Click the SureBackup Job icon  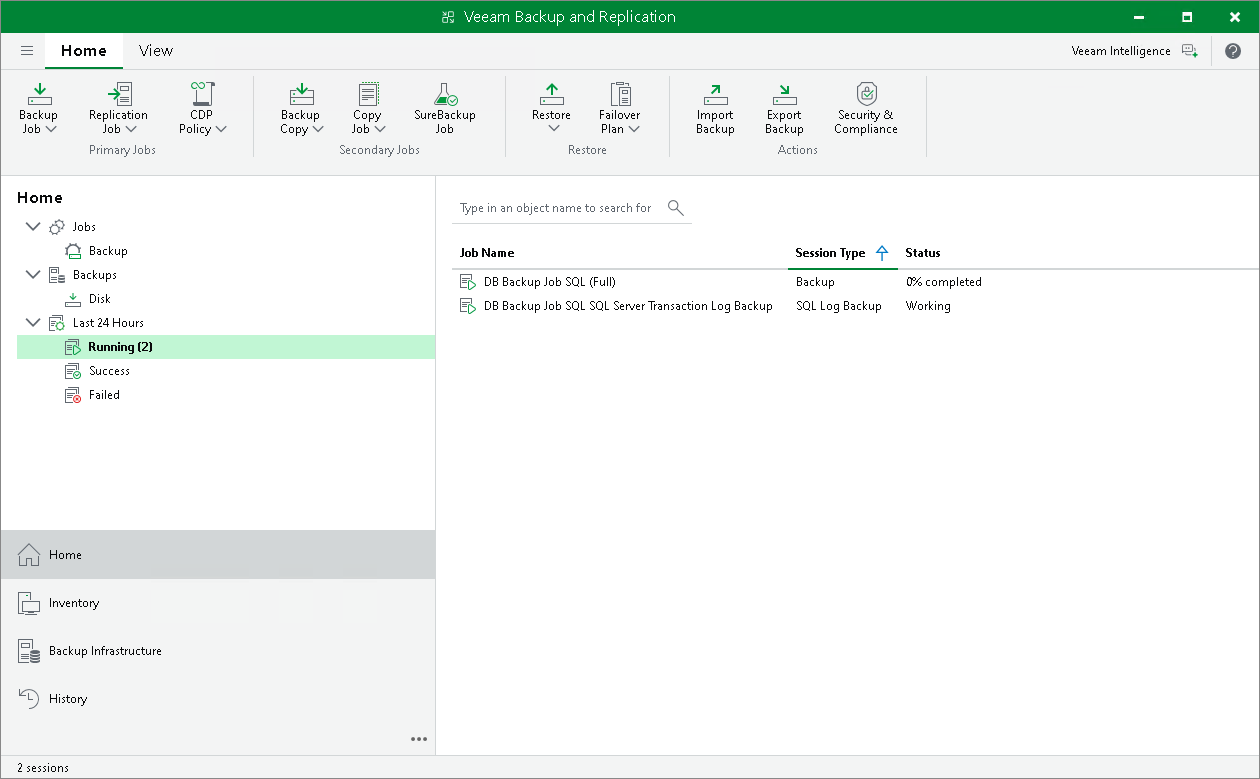click(444, 95)
